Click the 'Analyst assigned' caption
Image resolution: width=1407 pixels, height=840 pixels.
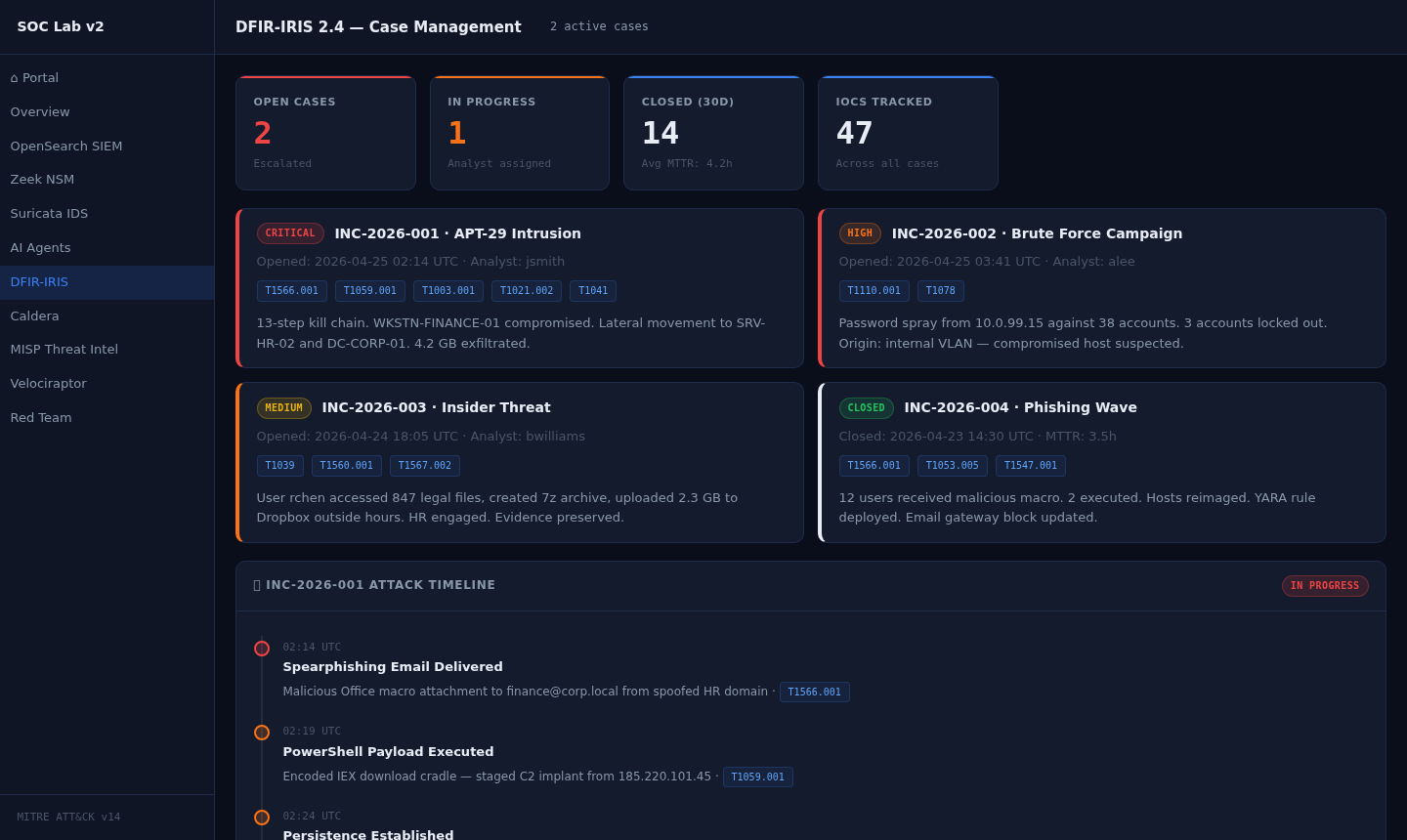(x=499, y=164)
